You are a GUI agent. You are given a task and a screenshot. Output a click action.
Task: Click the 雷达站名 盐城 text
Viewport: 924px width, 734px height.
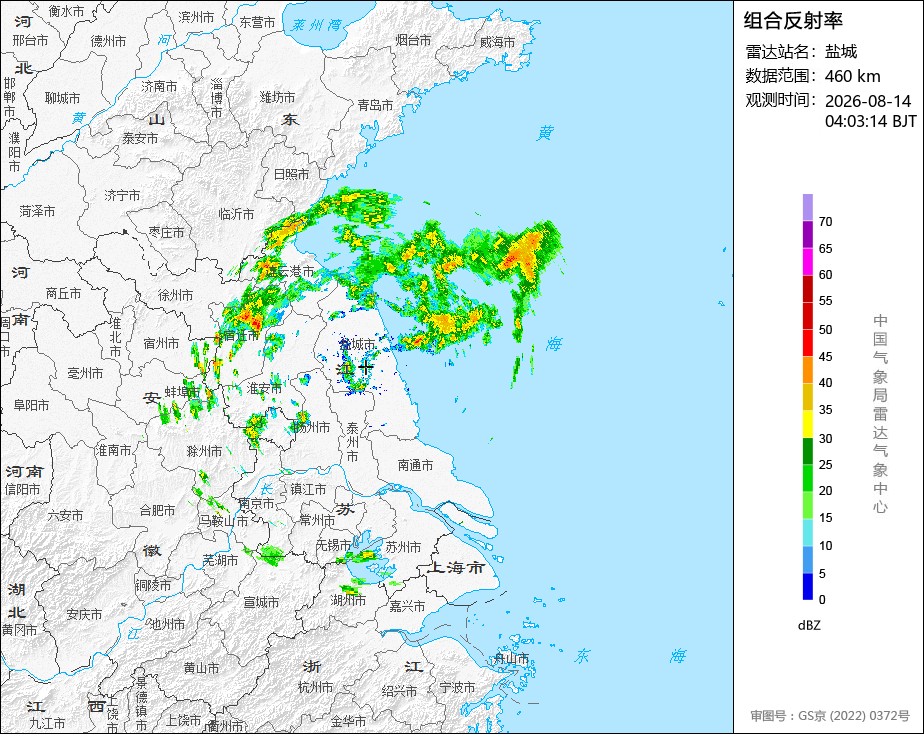pos(801,51)
